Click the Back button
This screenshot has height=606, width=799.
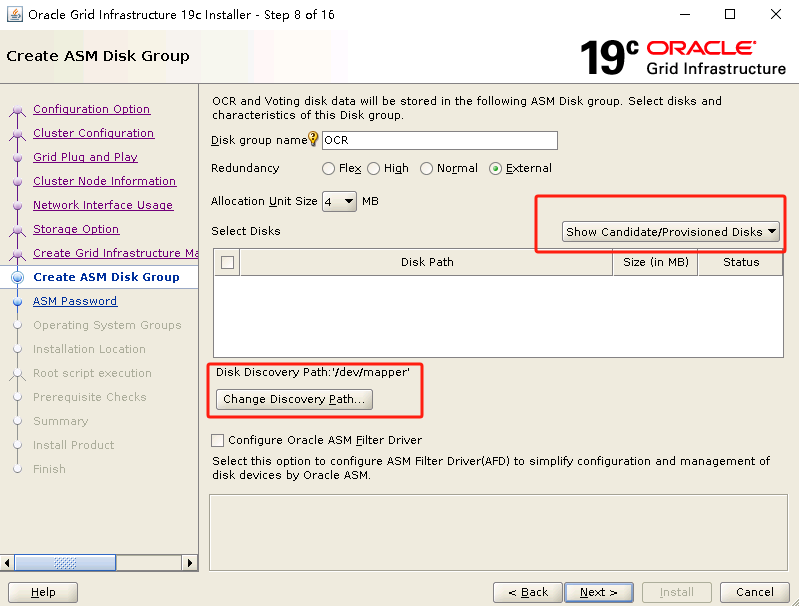pos(527,592)
